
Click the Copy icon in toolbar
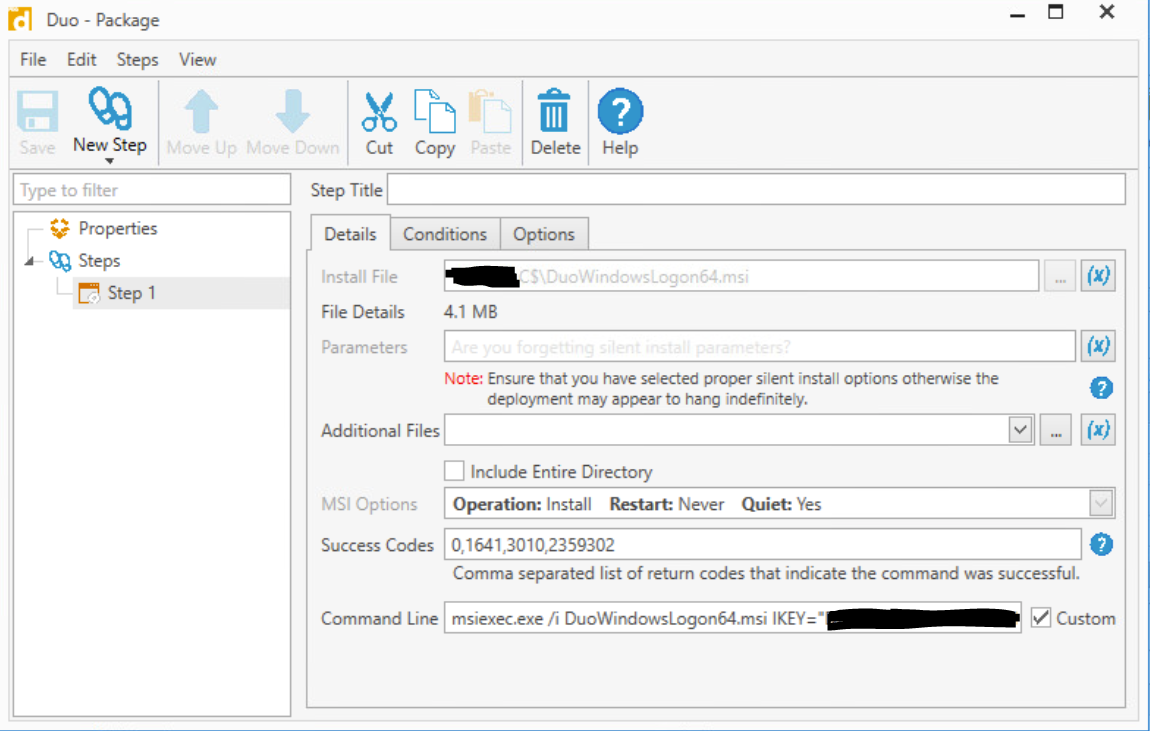click(434, 110)
